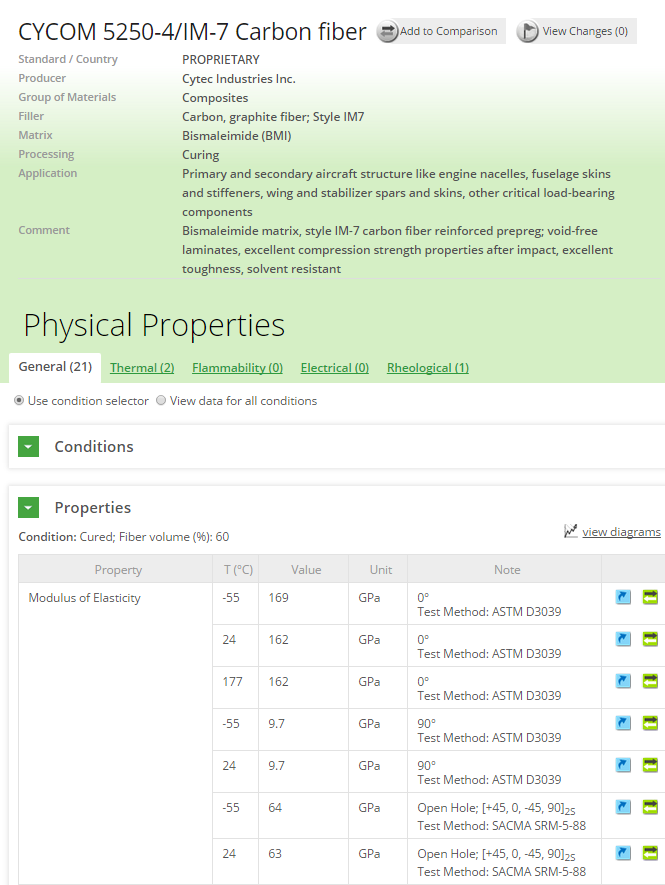Switch to the General (21) tab
The width and height of the screenshot is (665, 885).
pyautogui.click(x=55, y=367)
